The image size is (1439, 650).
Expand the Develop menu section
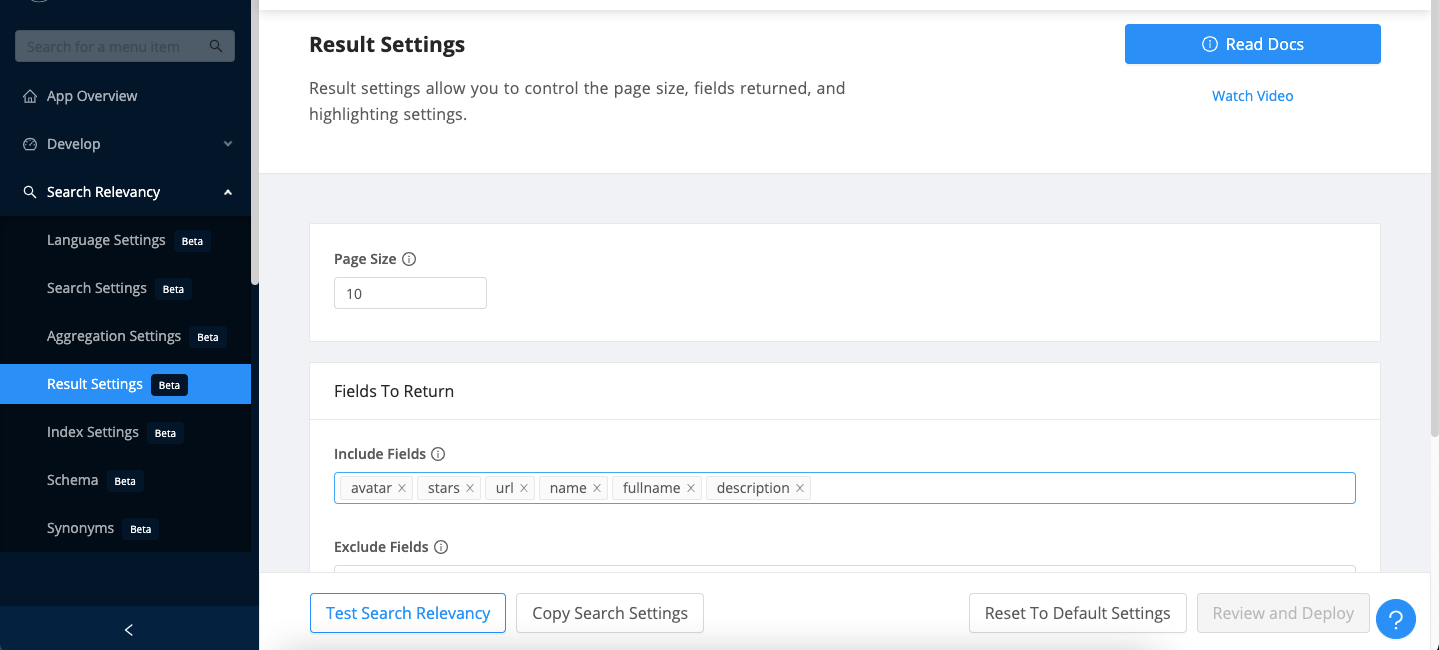[x=228, y=144]
